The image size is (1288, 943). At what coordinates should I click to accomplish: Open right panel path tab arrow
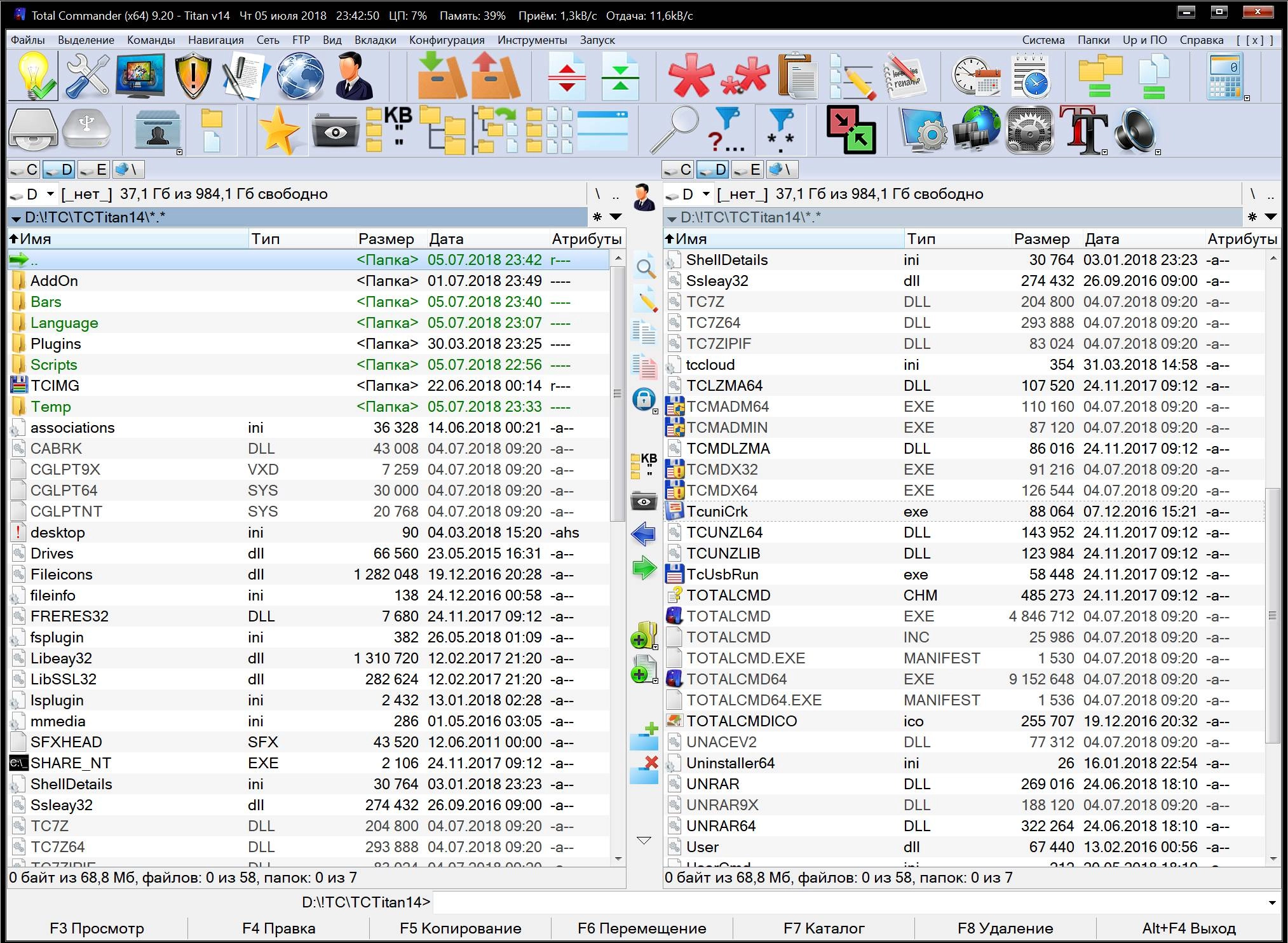coord(671,218)
